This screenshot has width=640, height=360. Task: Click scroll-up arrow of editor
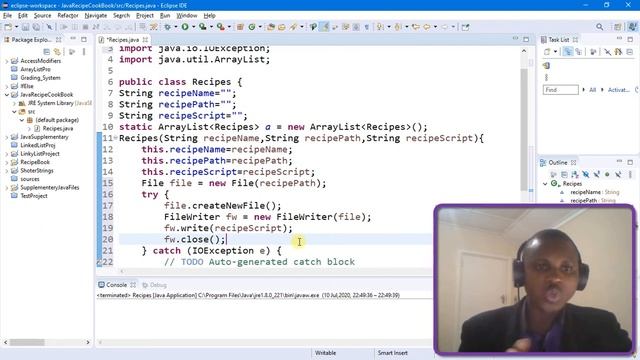[524, 51]
